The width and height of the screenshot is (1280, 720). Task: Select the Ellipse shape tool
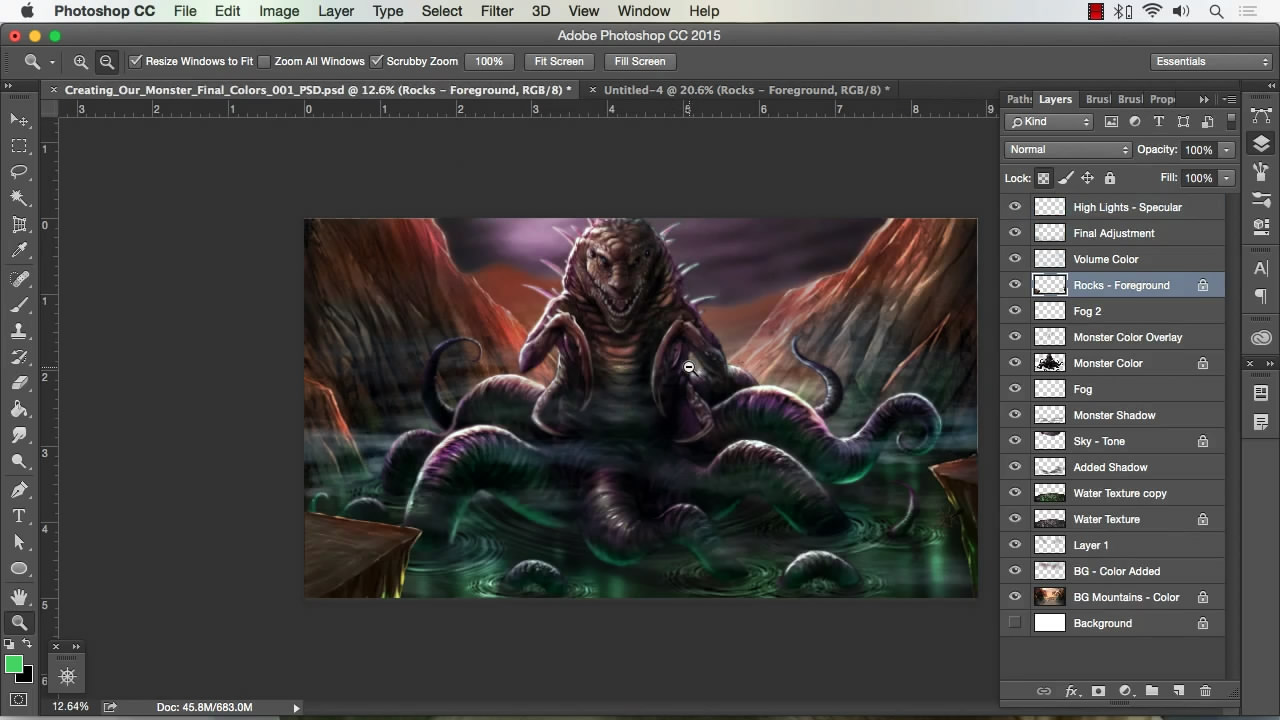click(19, 568)
